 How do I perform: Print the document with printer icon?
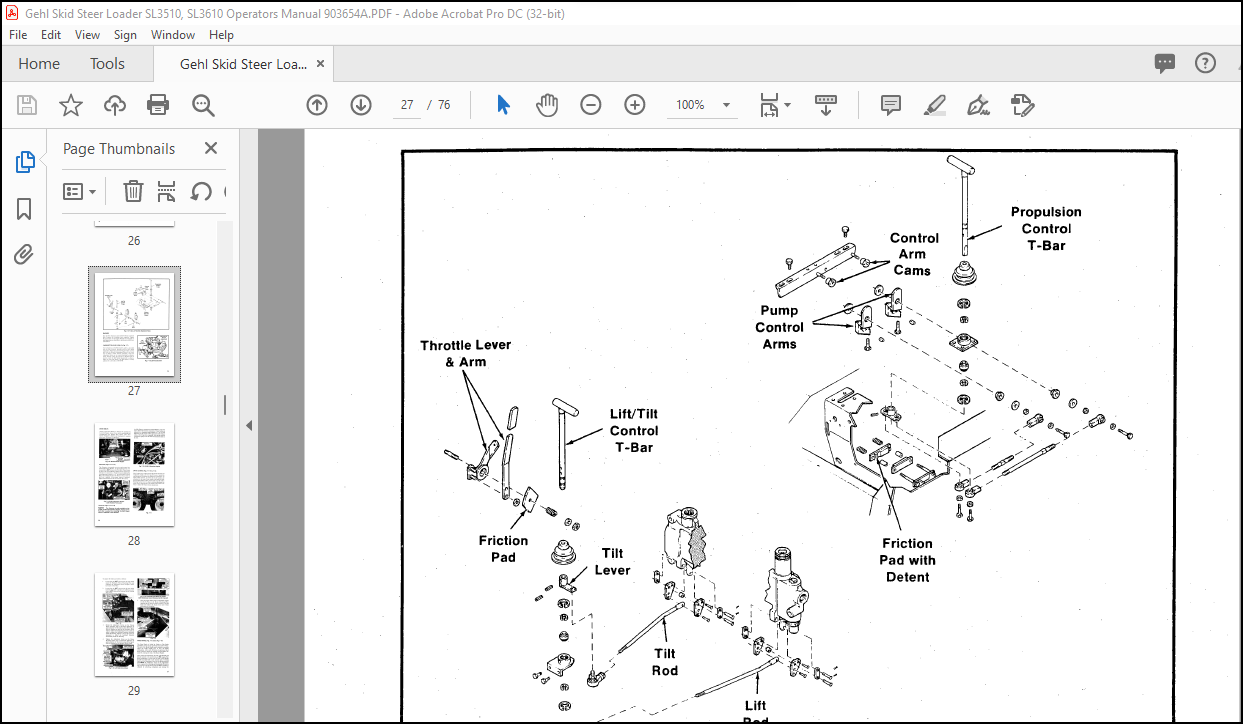click(158, 105)
